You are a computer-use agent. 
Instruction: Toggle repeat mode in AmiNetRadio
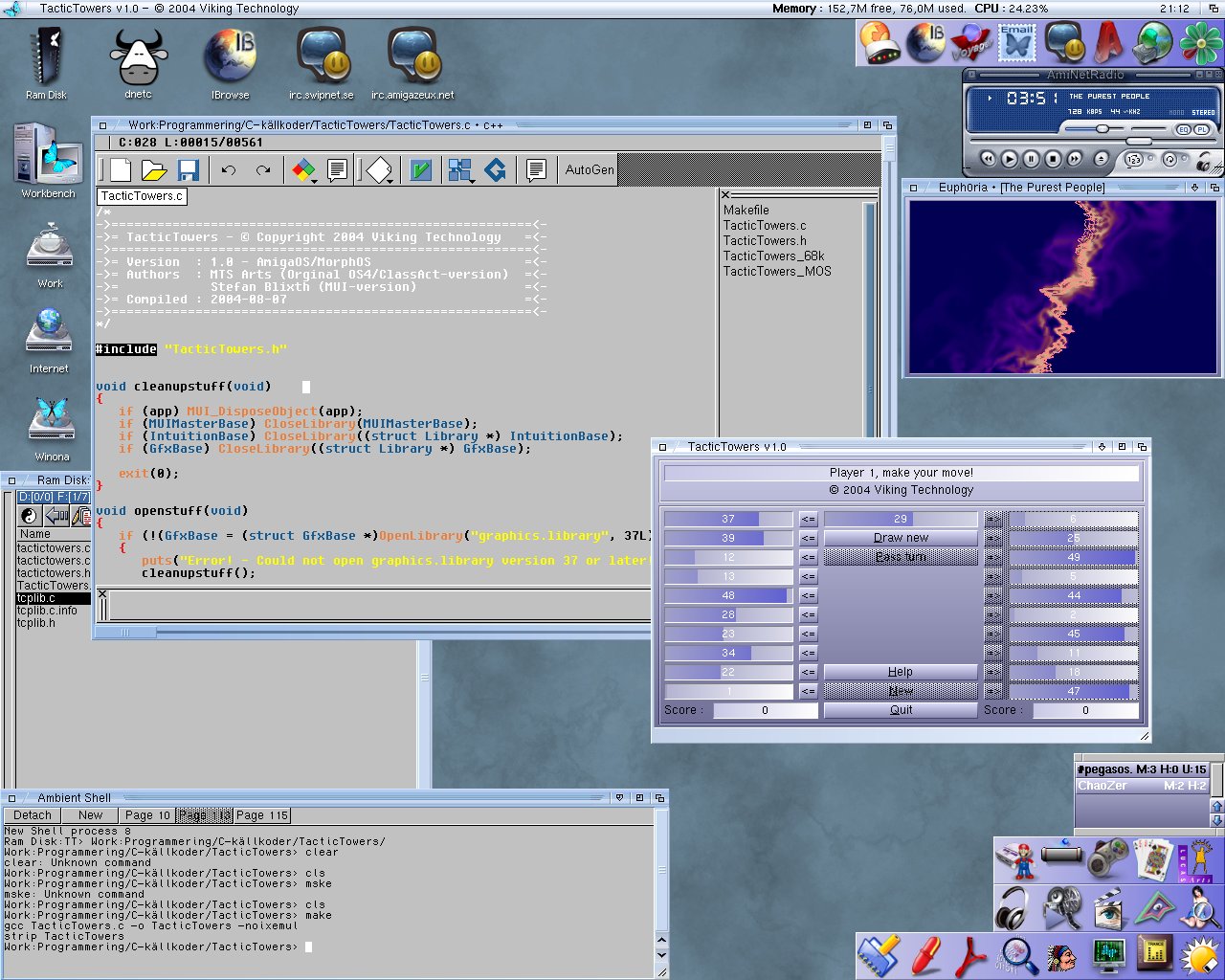pyautogui.click(x=1169, y=160)
